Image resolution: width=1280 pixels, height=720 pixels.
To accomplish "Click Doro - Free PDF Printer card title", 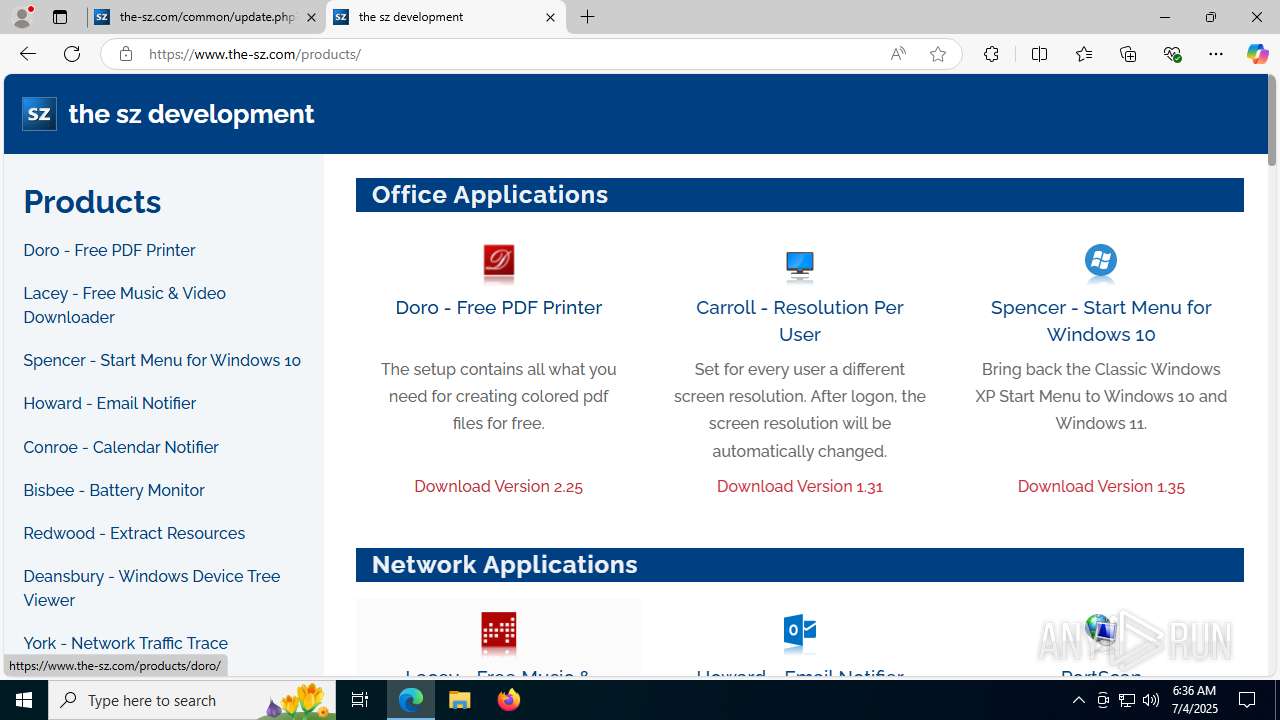I will [x=498, y=307].
